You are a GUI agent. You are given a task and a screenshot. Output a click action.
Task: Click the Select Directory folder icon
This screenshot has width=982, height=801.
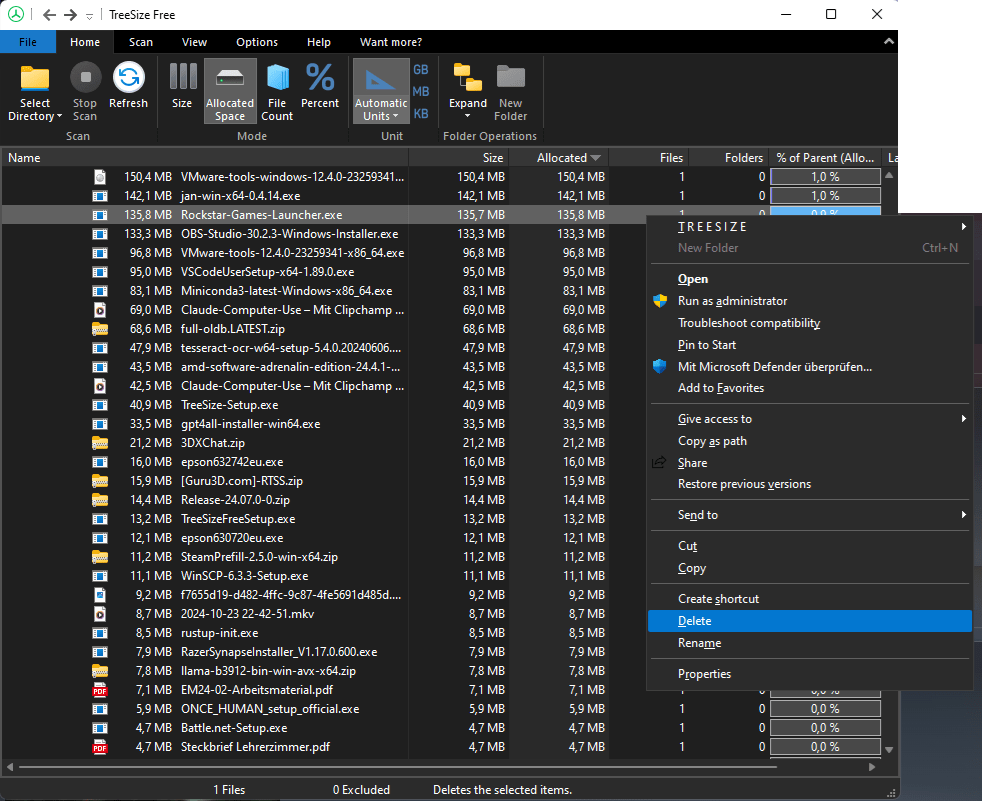(x=35, y=79)
